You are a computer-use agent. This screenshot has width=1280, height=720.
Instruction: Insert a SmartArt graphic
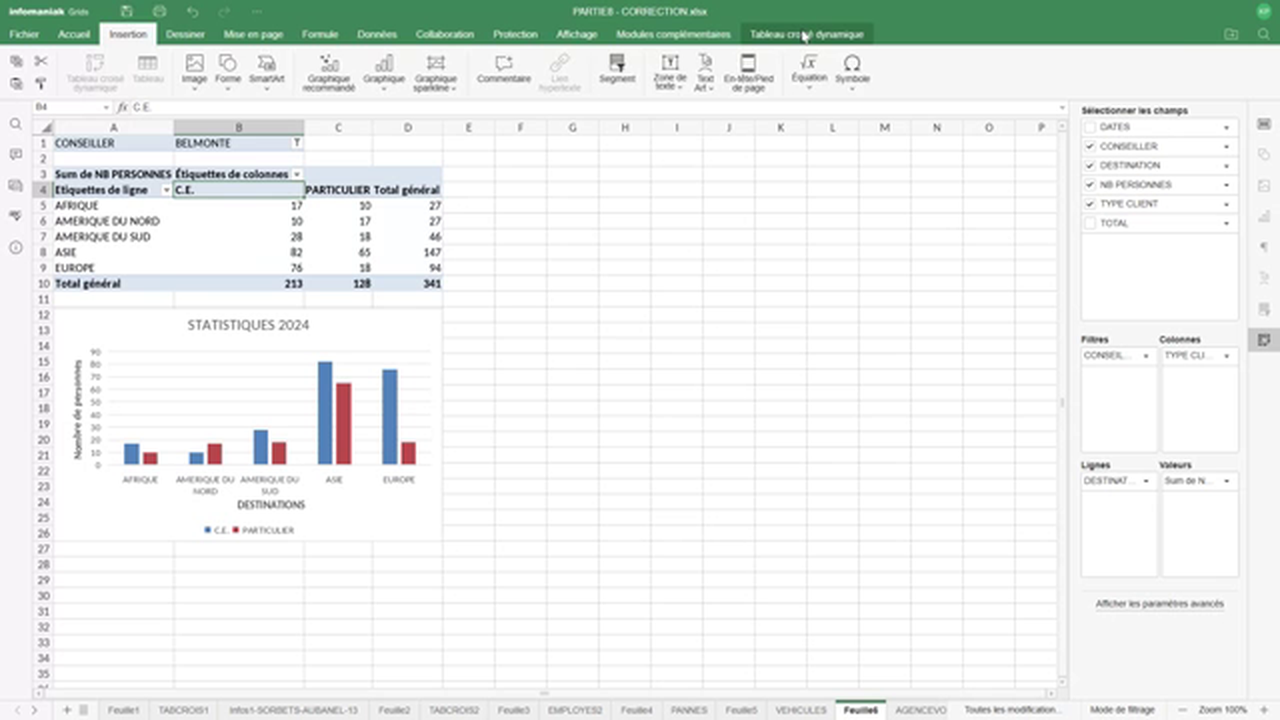point(267,70)
